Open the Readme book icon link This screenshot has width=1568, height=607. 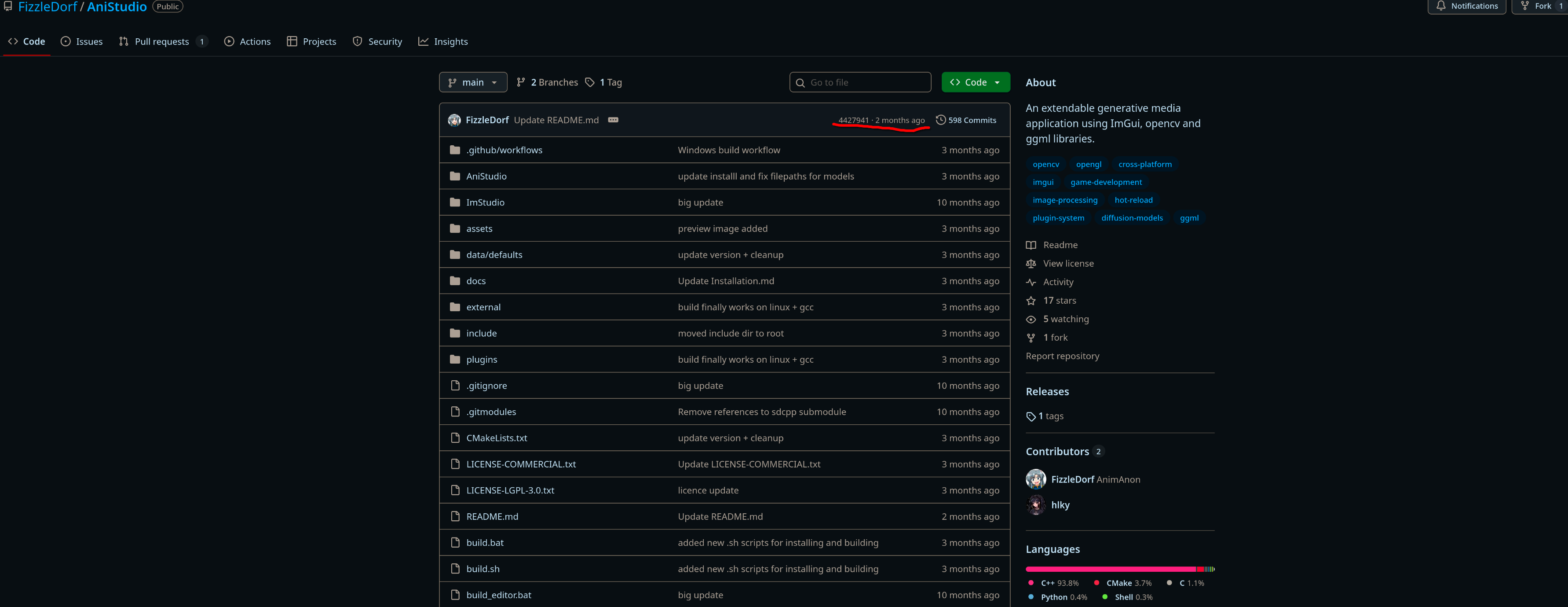coord(1031,245)
